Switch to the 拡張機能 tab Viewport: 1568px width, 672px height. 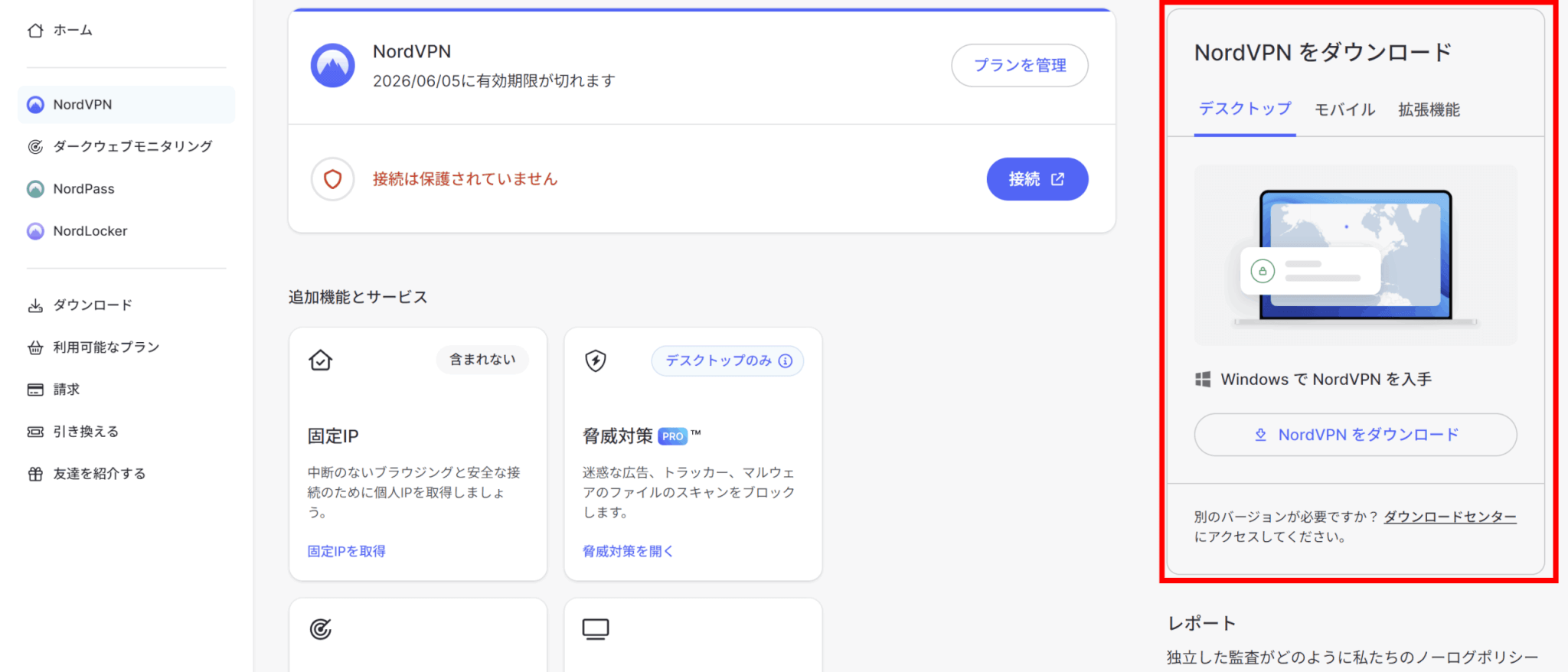pyautogui.click(x=1429, y=109)
